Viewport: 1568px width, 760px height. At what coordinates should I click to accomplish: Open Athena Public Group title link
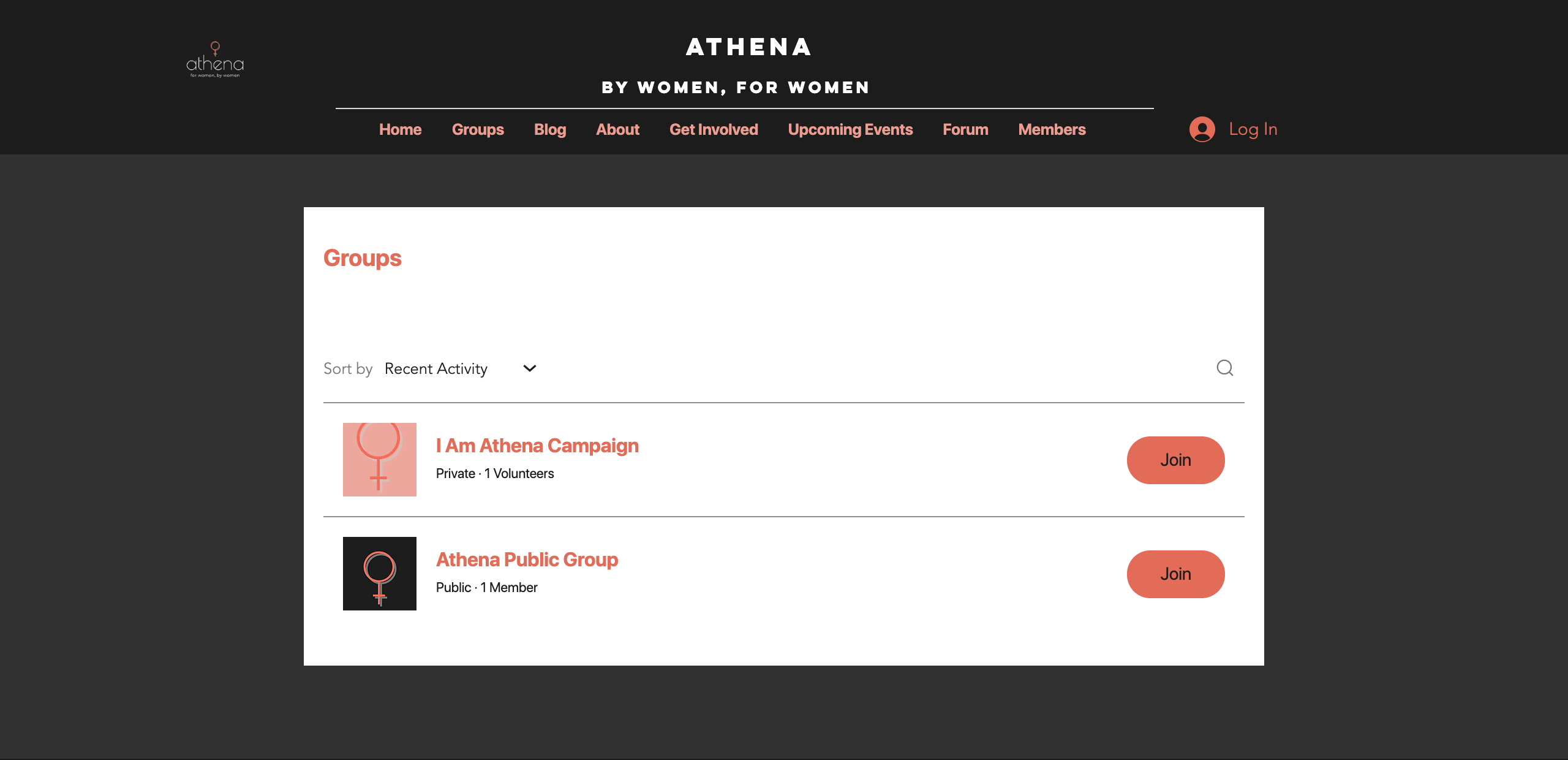pyautogui.click(x=527, y=560)
